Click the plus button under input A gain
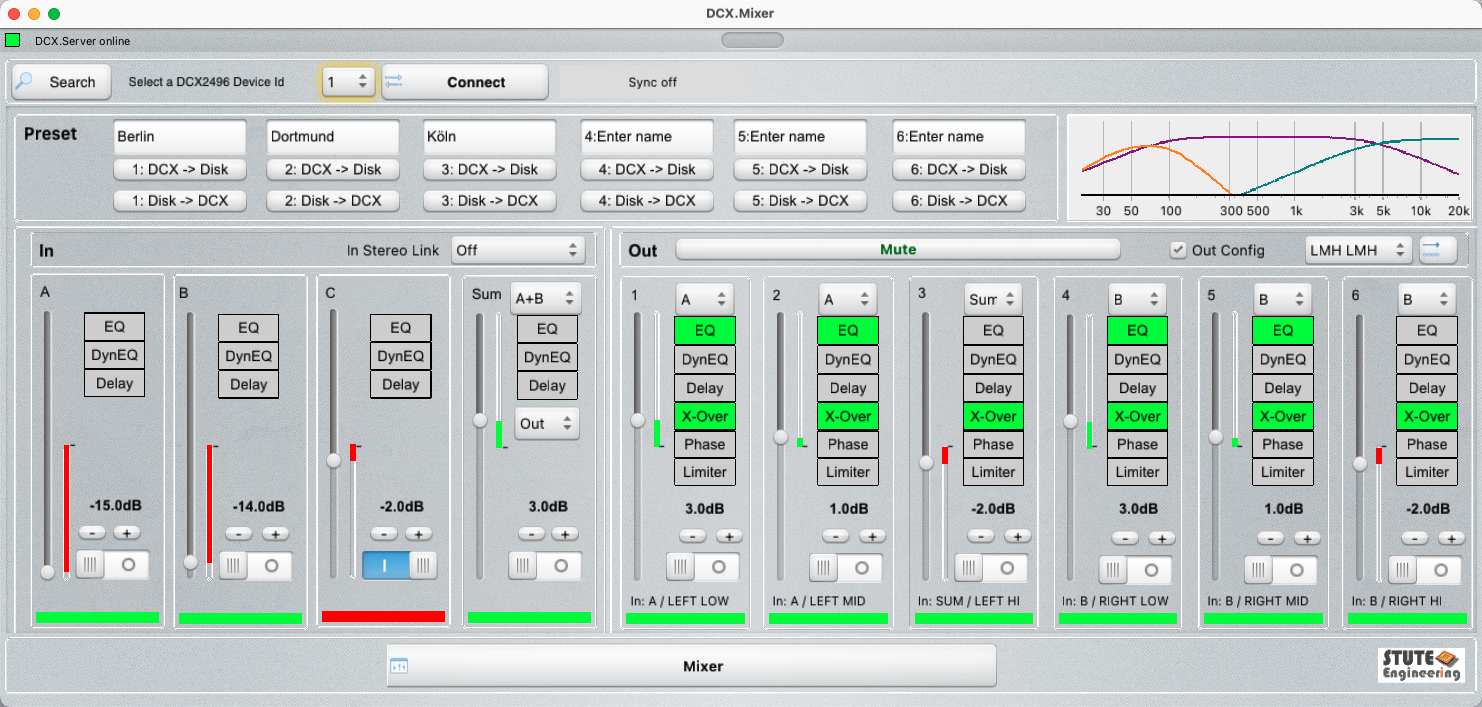The width and height of the screenshot is (1482, 707). pyautogui.click(x=126, y=533)
